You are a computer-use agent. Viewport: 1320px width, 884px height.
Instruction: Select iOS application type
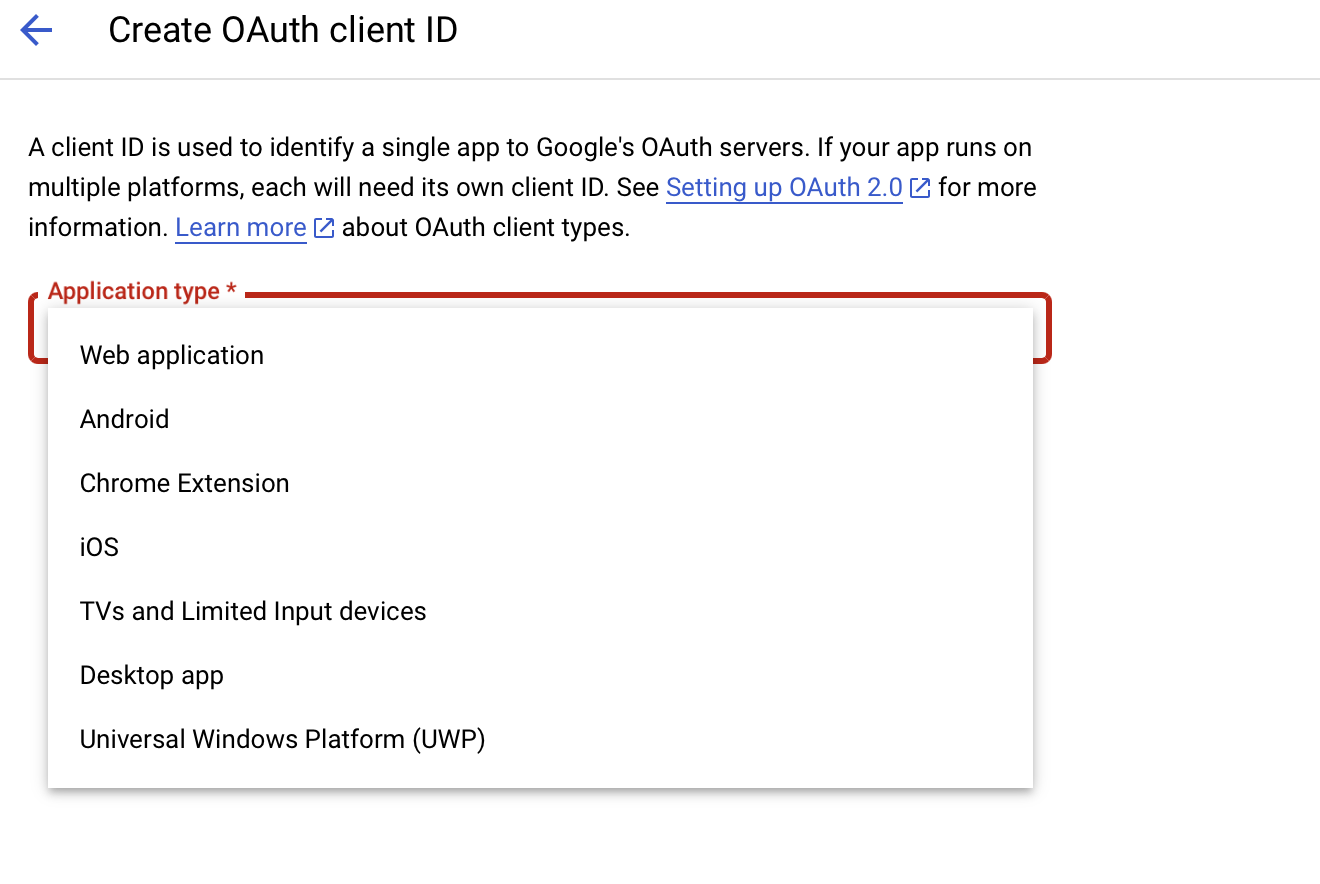(x=540, y=547)
